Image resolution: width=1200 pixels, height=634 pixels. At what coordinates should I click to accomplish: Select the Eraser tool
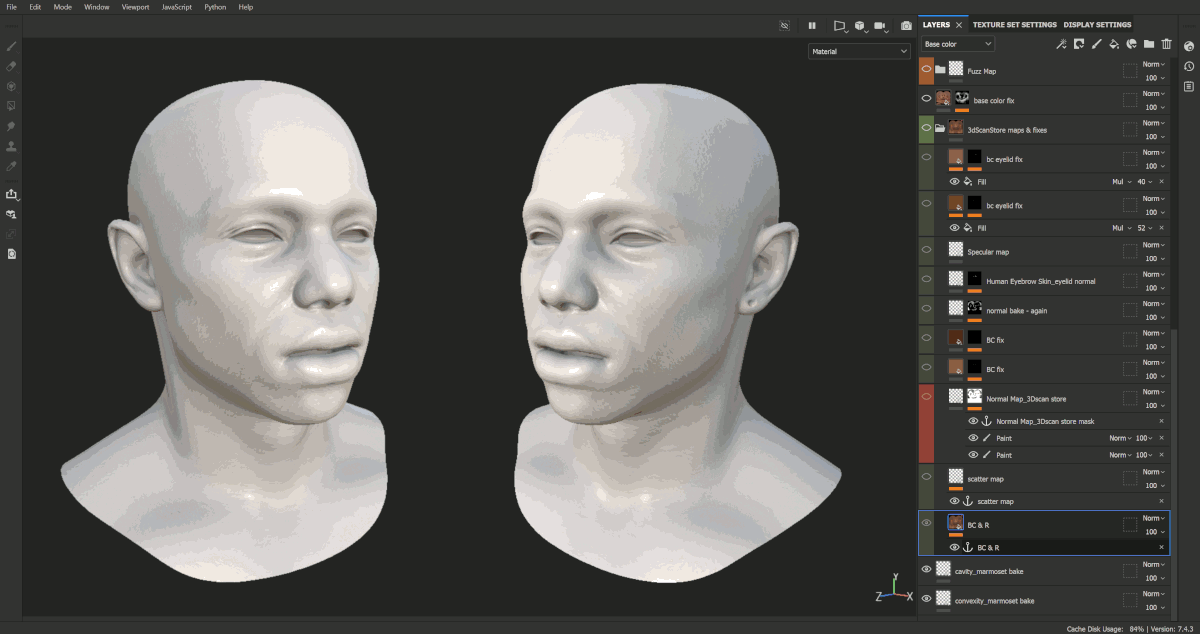(11, 66)
